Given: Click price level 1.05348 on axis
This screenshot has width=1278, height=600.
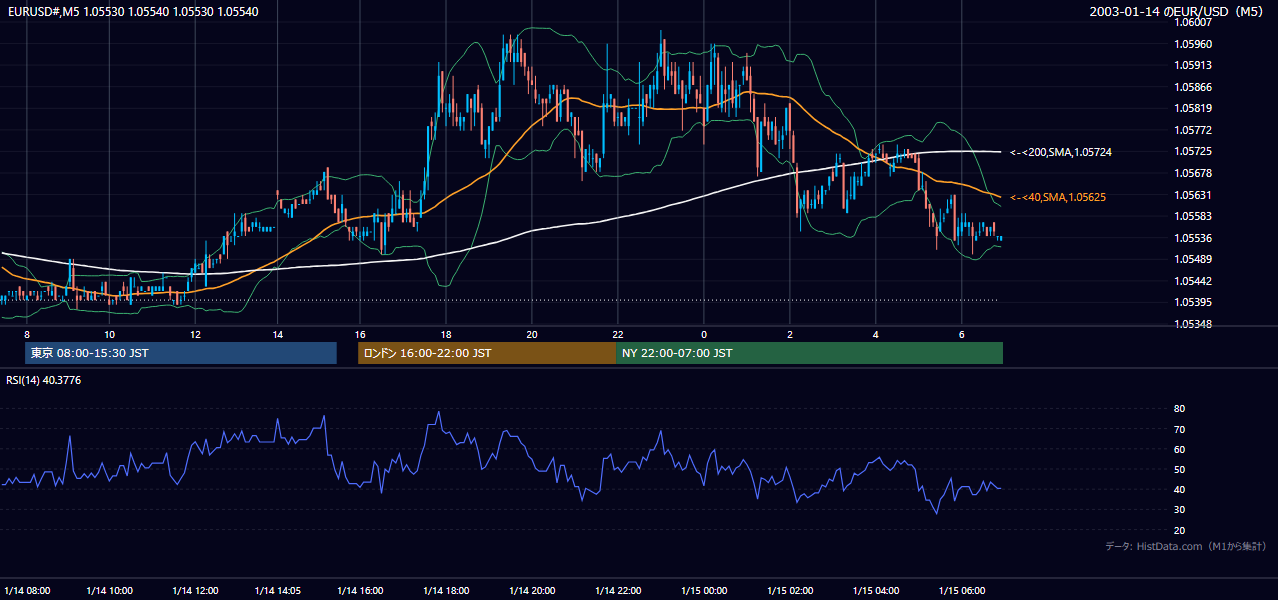Looking at the screenshot, I should click(x=1194, y=324).
